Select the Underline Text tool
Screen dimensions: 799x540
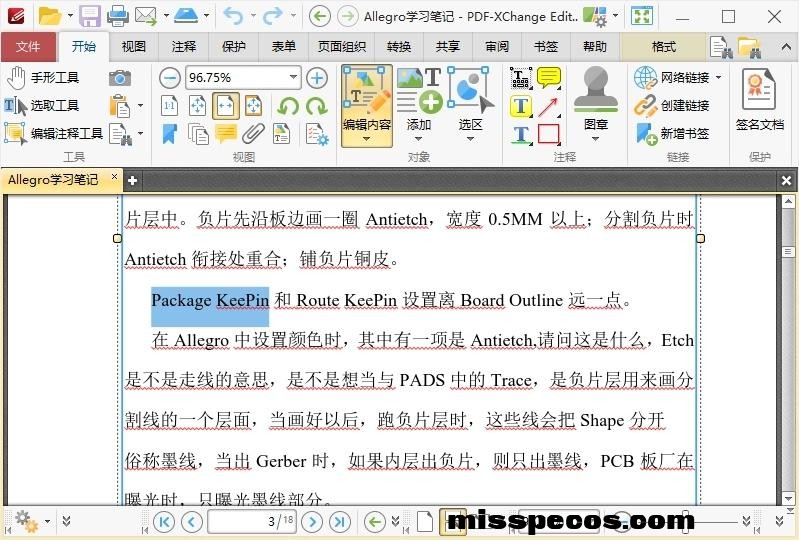click(x=521, y=134)
